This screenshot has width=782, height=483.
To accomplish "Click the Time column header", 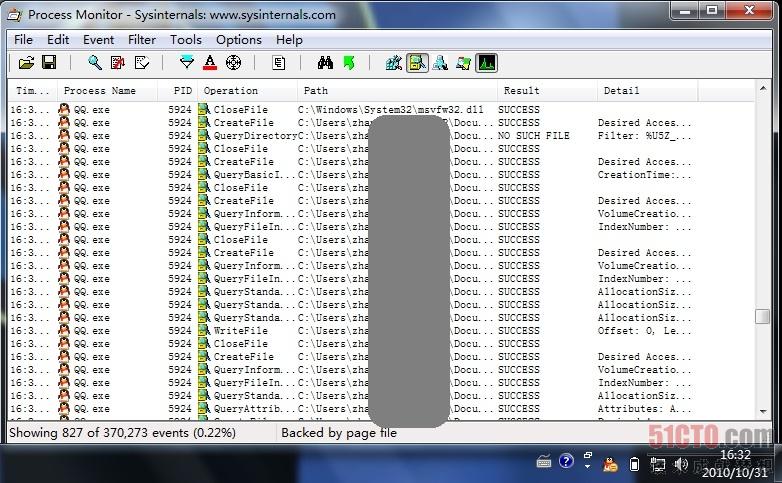I will click(32, 91).
